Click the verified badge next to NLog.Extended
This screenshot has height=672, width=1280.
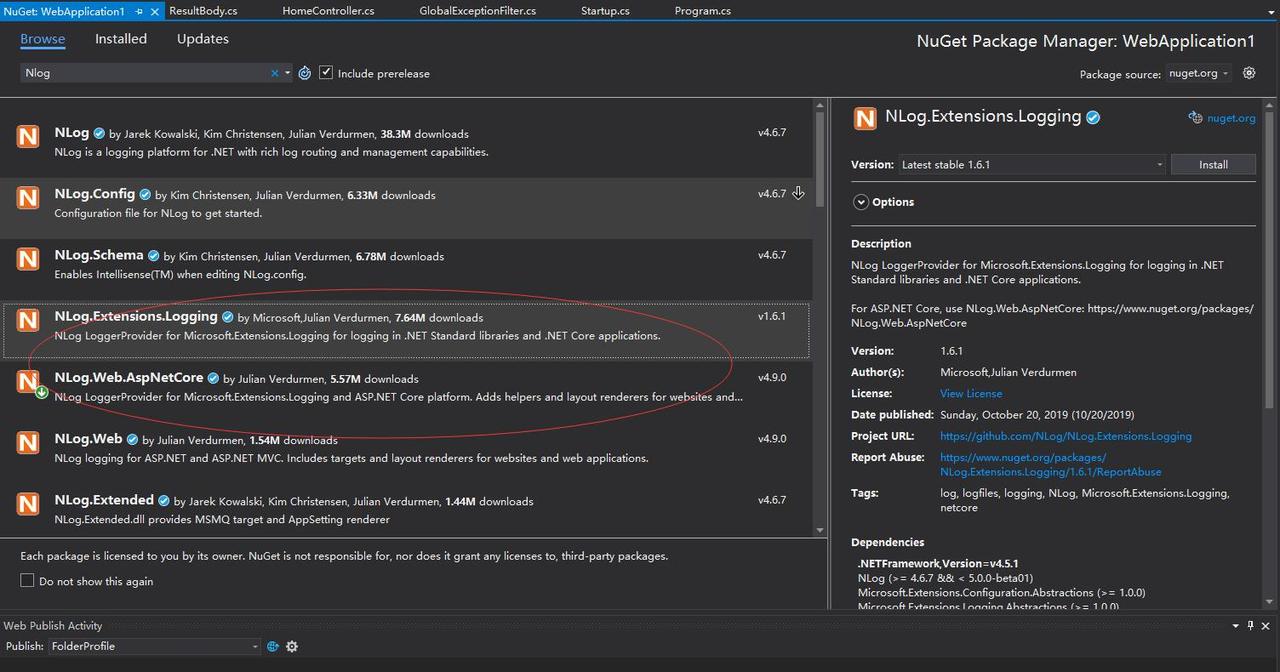164,500
